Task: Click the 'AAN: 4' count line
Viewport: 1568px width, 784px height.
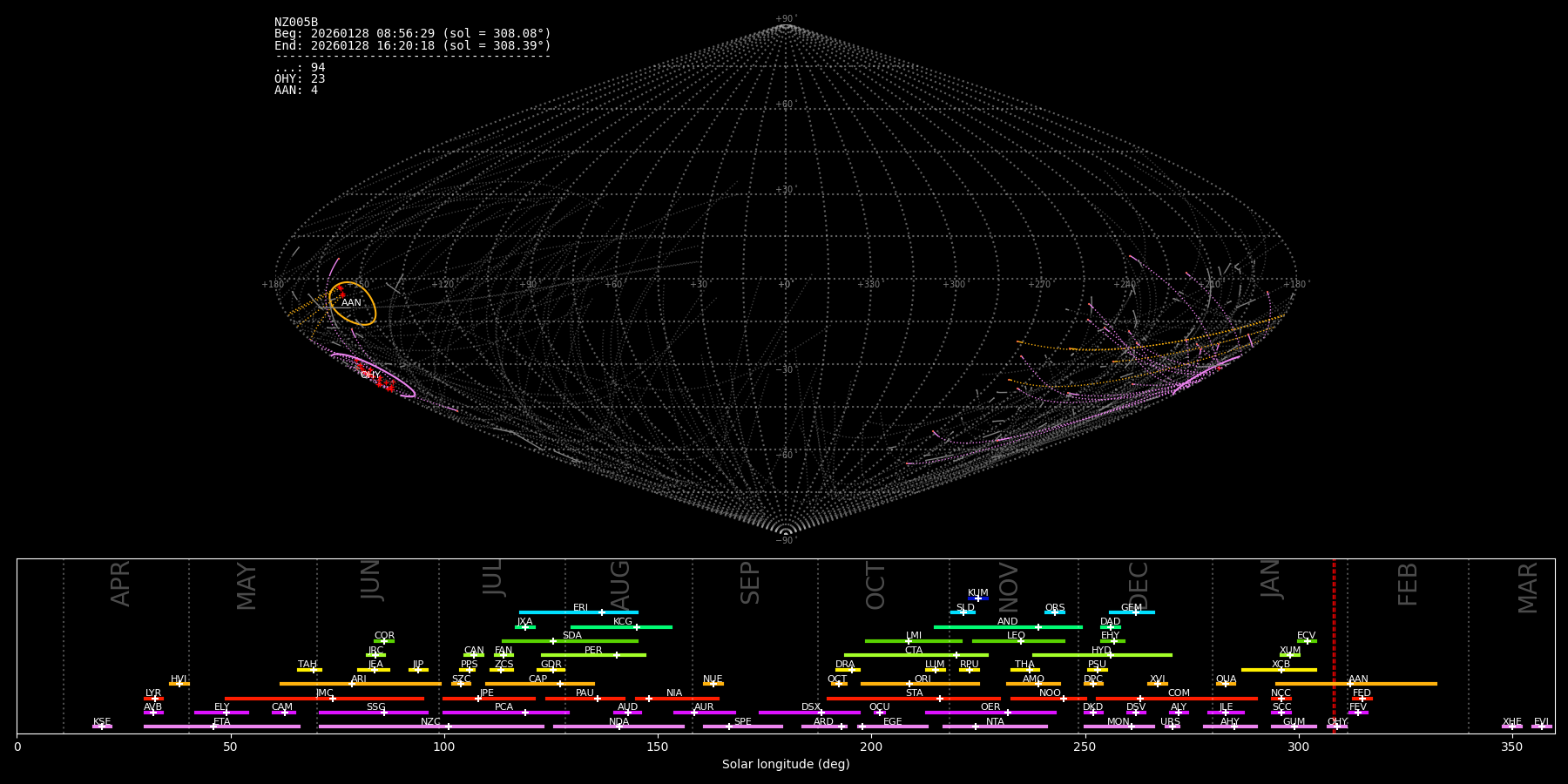Action: pos(296,91)
